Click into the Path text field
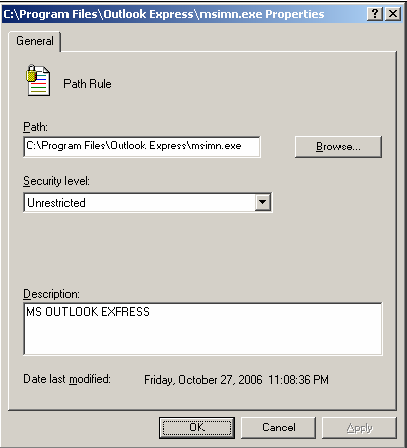This screenshot has height=448, width=407. [142, 146]
